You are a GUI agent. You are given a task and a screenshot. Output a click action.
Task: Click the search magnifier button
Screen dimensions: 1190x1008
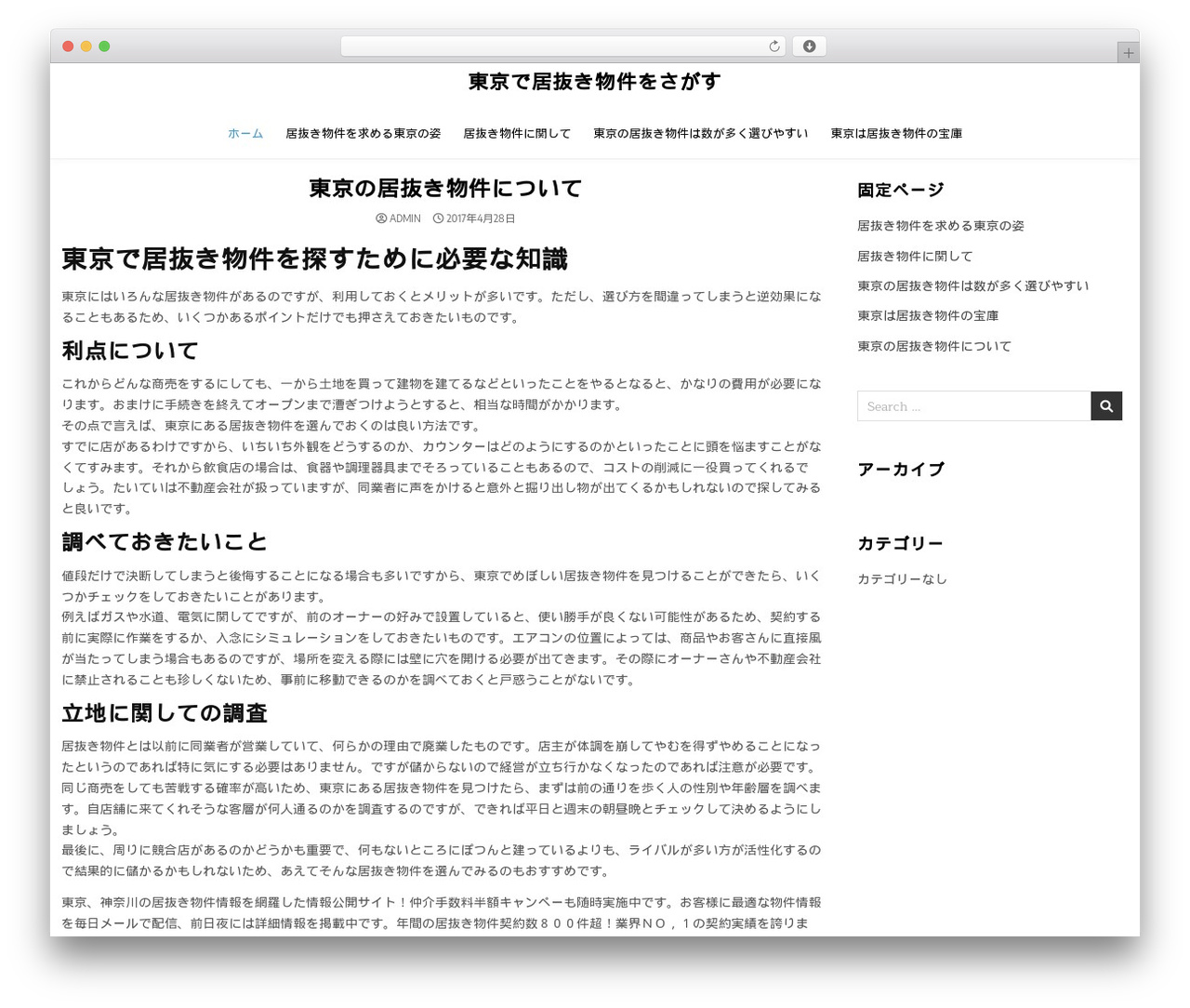click(1106, 406)
